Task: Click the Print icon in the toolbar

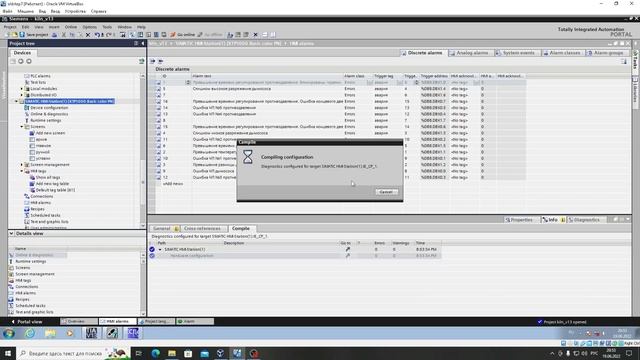Action: [x=55, y=35]
